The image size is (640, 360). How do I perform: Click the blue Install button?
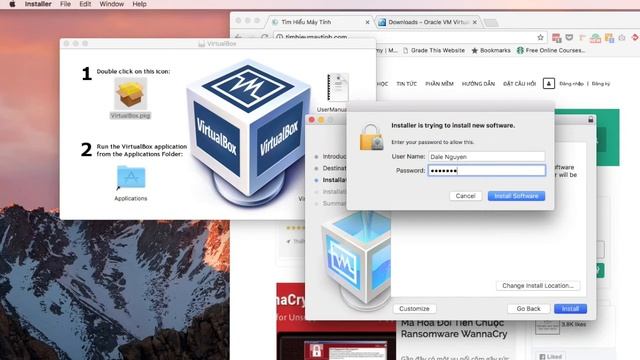tap(570, 309)
